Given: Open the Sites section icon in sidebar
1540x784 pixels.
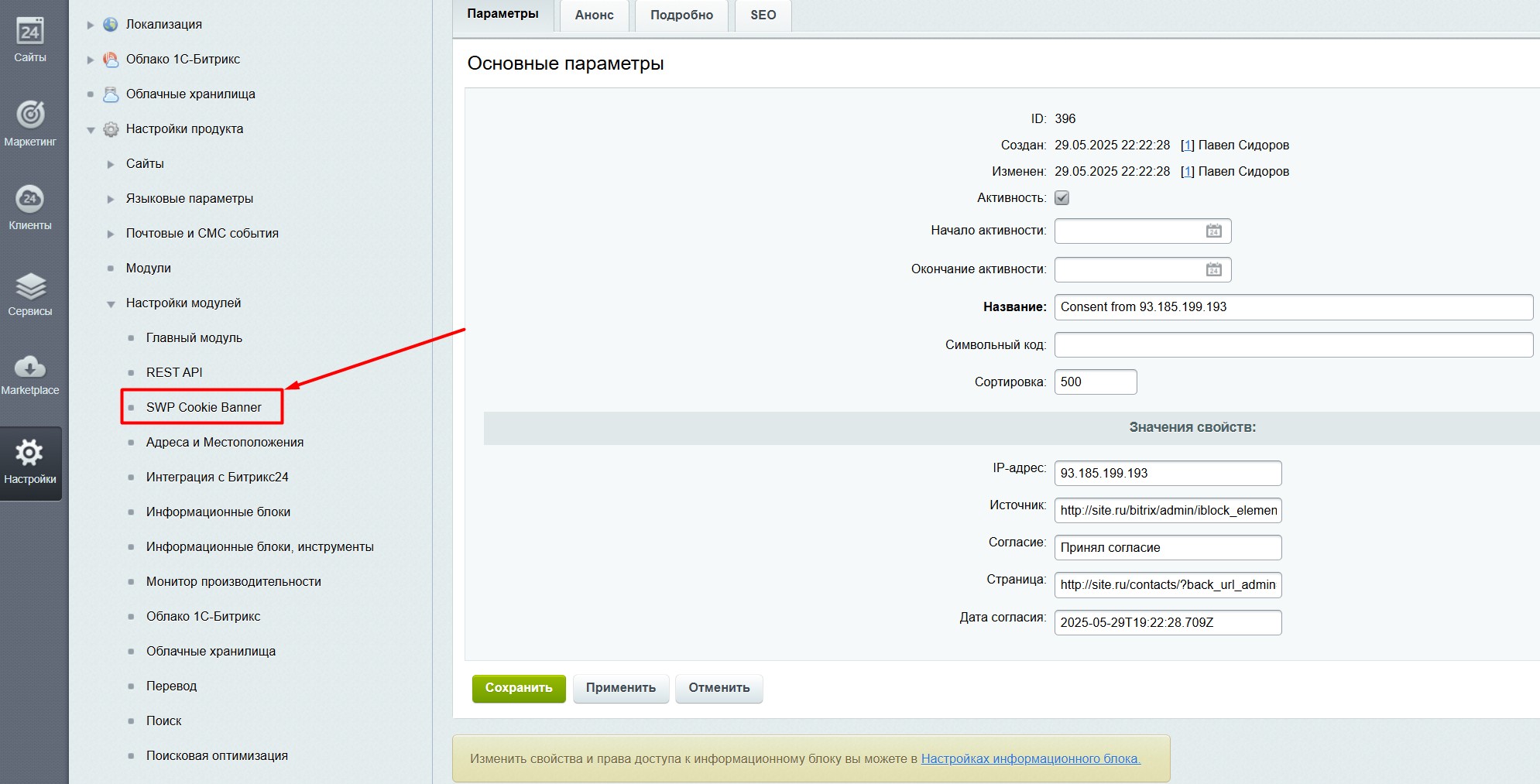Looking at the screenshot, I should pyautogui.click(x=30, y=33).
